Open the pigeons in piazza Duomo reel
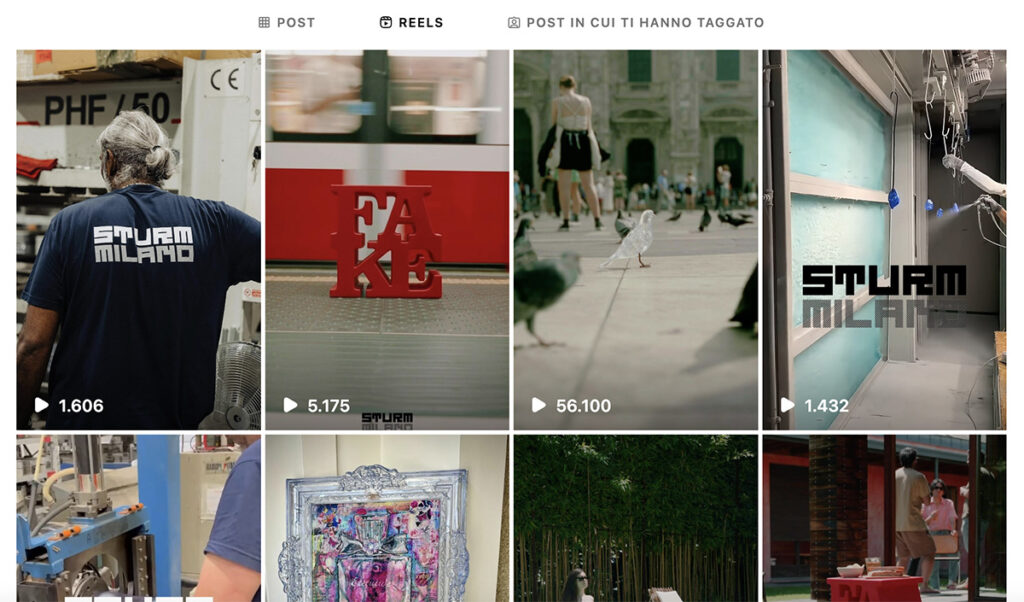This screenshot has width=1024, height=602. coord(636,240)
